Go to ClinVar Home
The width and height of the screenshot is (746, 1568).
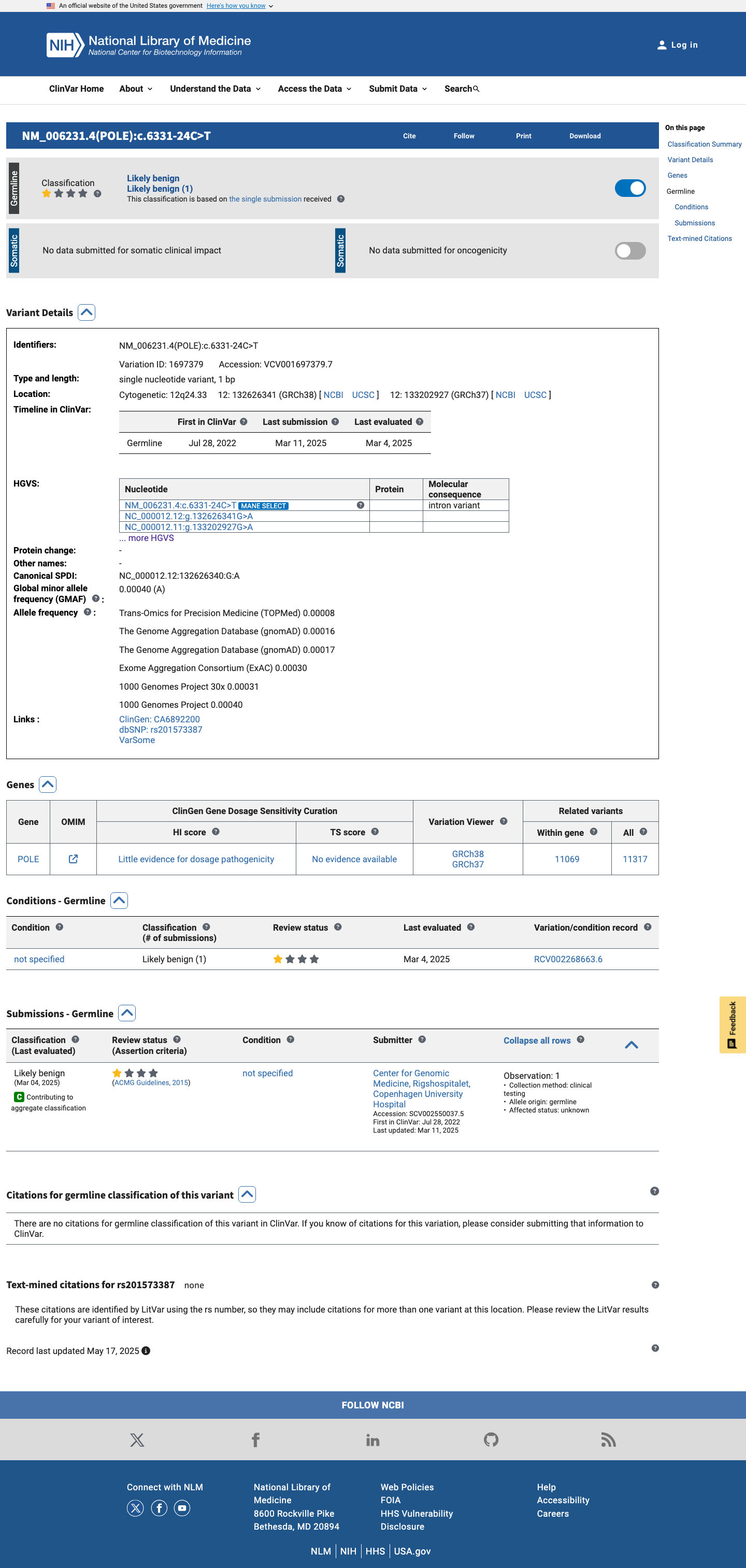pos(77,89)
